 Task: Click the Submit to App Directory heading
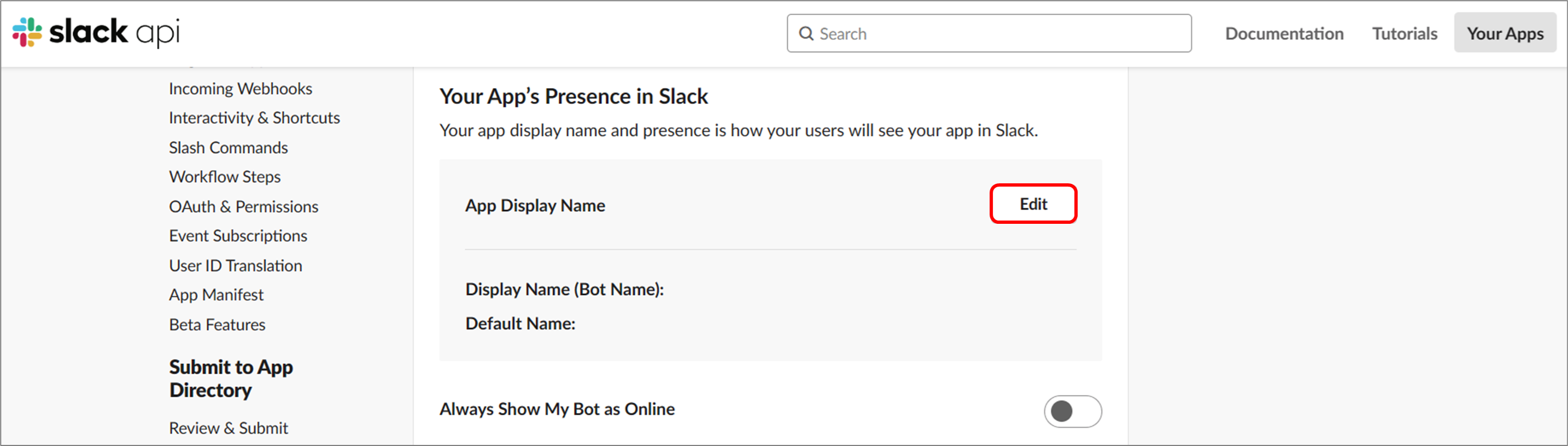point(231,378)
